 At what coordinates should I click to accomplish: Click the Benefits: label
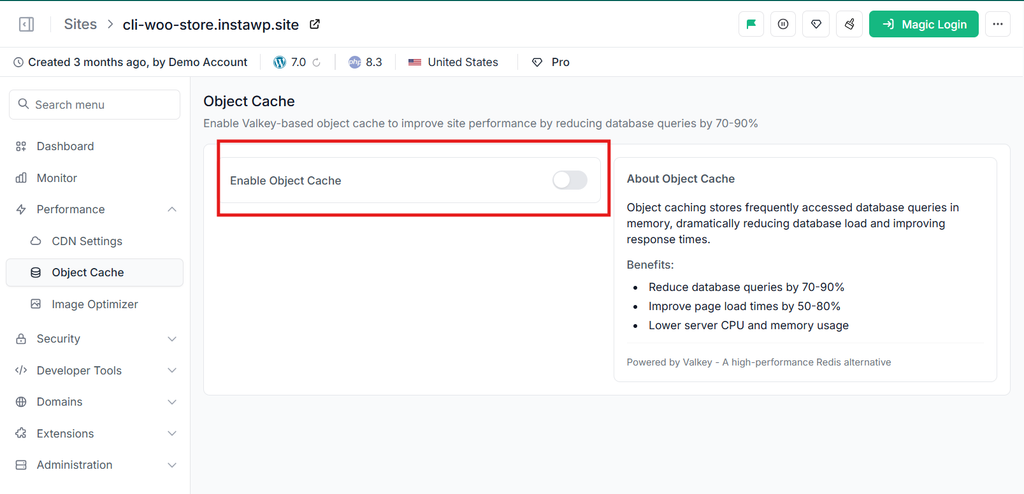coord(650,265)
